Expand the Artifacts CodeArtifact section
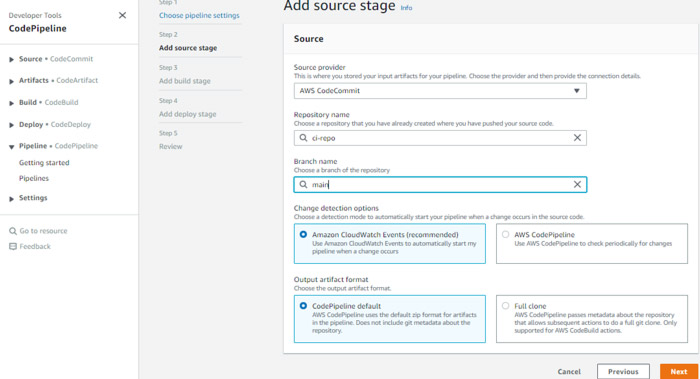700x379 pixels. coord(12,81)
